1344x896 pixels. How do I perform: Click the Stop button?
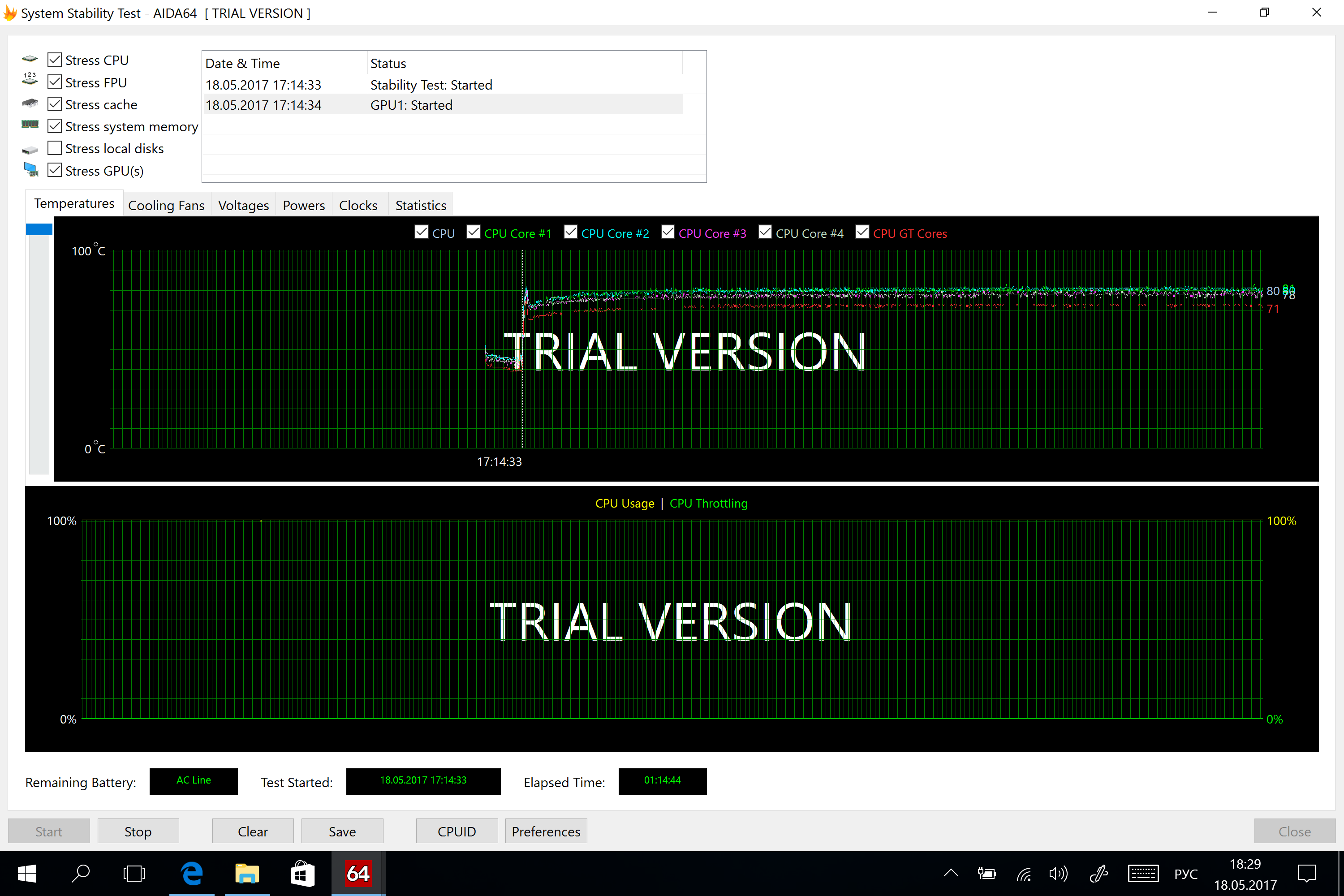point(138,831)
